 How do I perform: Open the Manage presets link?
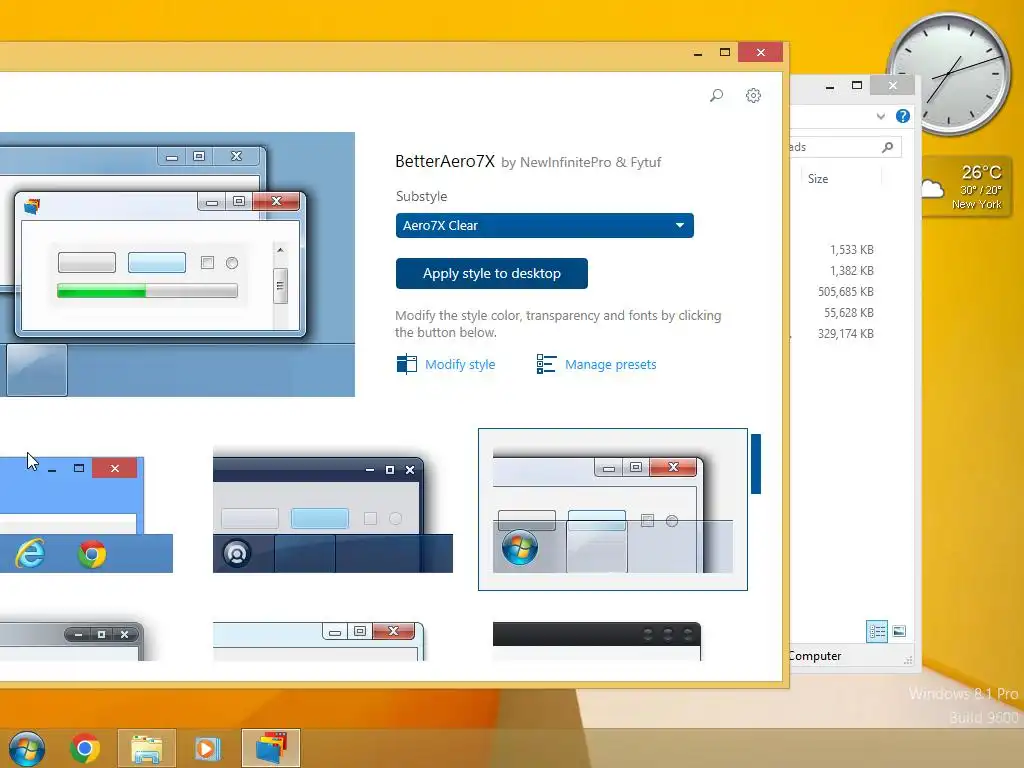tap(611, 364)
